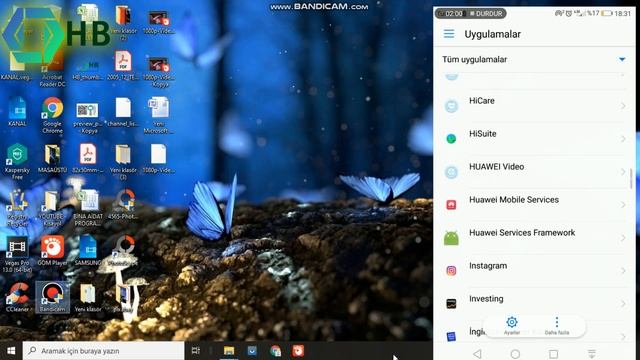
Task: Select the HB_thumb... image file
Action: point(88,70)
